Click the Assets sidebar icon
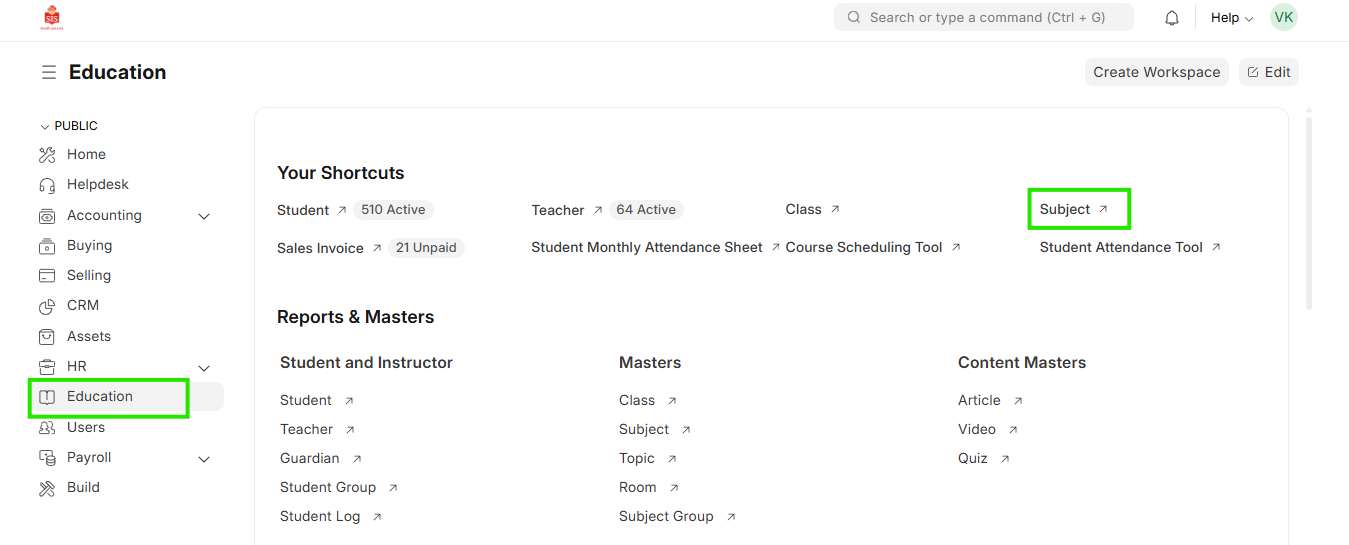The width and height of the screenshot is (1349, 545). point(47,337)
